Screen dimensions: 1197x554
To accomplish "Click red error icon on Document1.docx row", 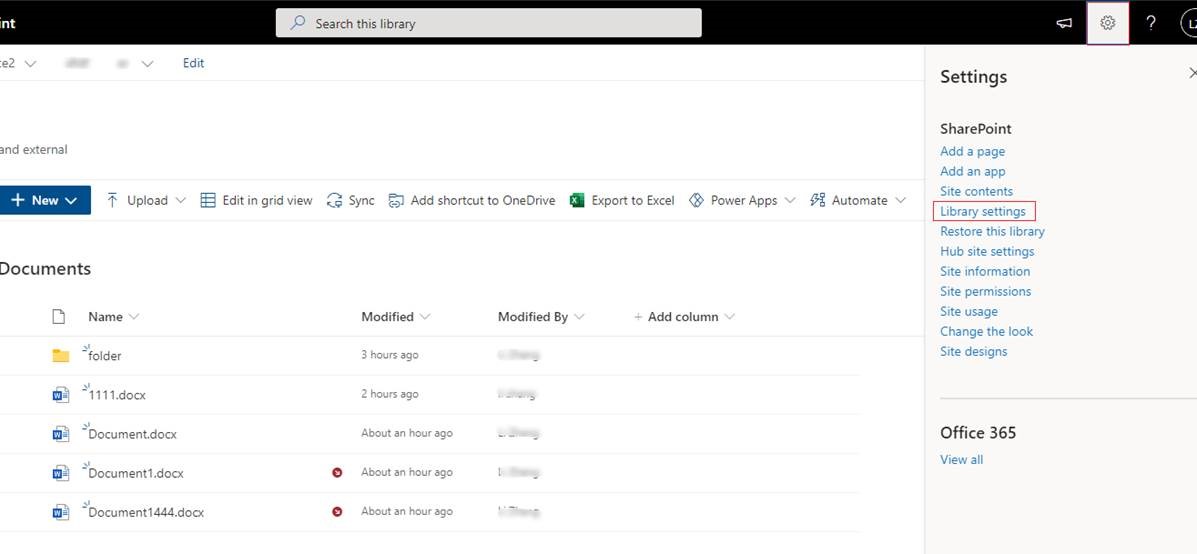I will [x=337, y=472].
